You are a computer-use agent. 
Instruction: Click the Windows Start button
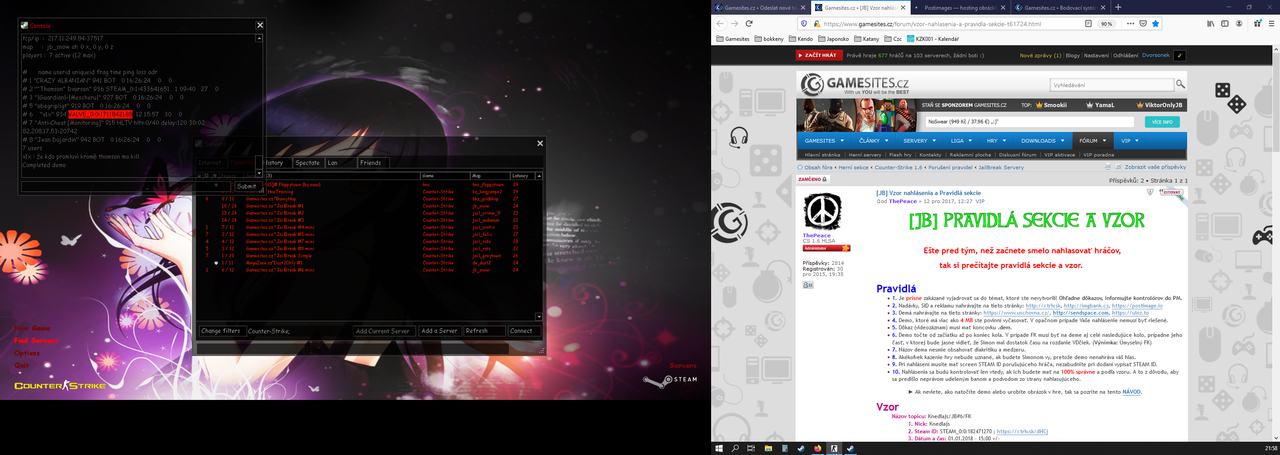tap(719, 448)
